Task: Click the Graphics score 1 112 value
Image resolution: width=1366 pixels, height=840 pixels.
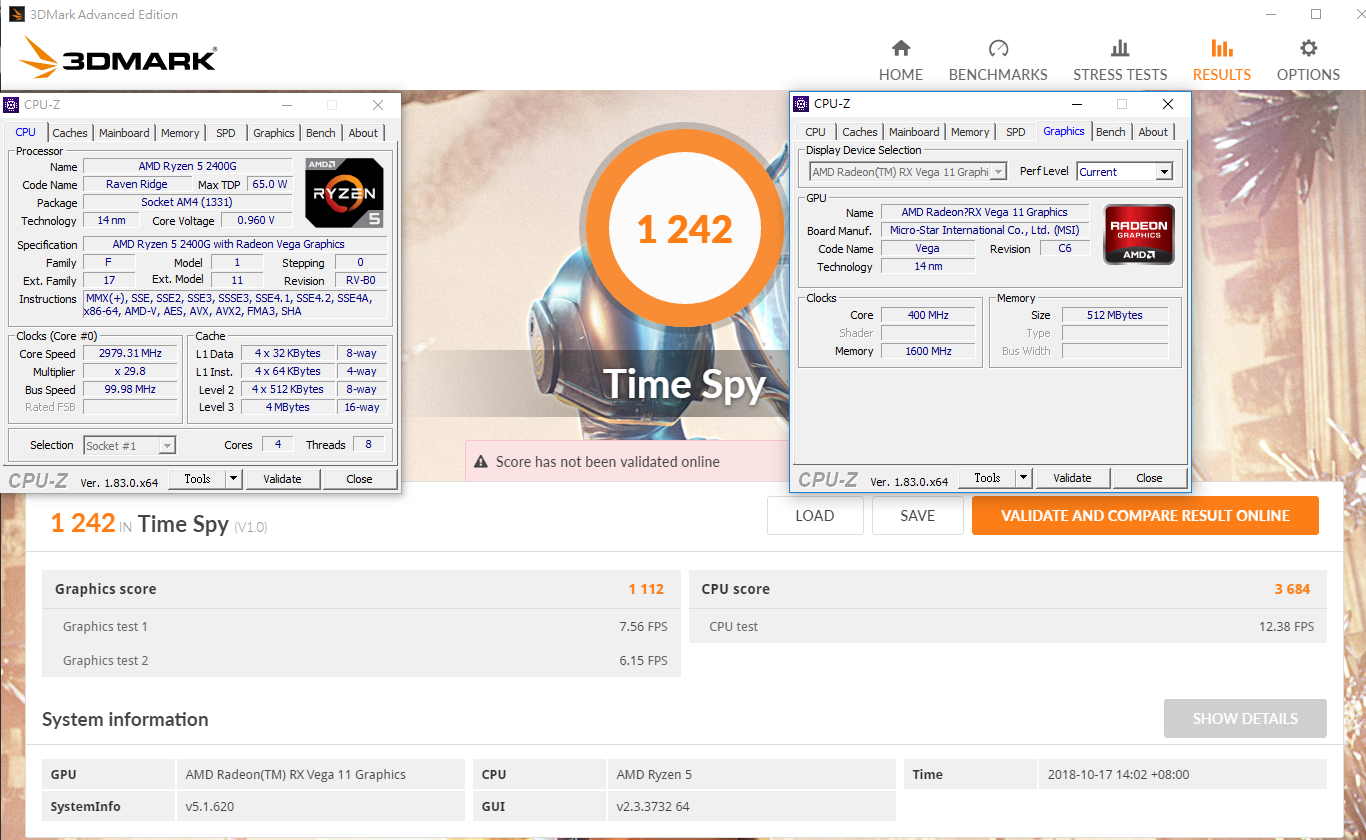Action: (646, 589)
